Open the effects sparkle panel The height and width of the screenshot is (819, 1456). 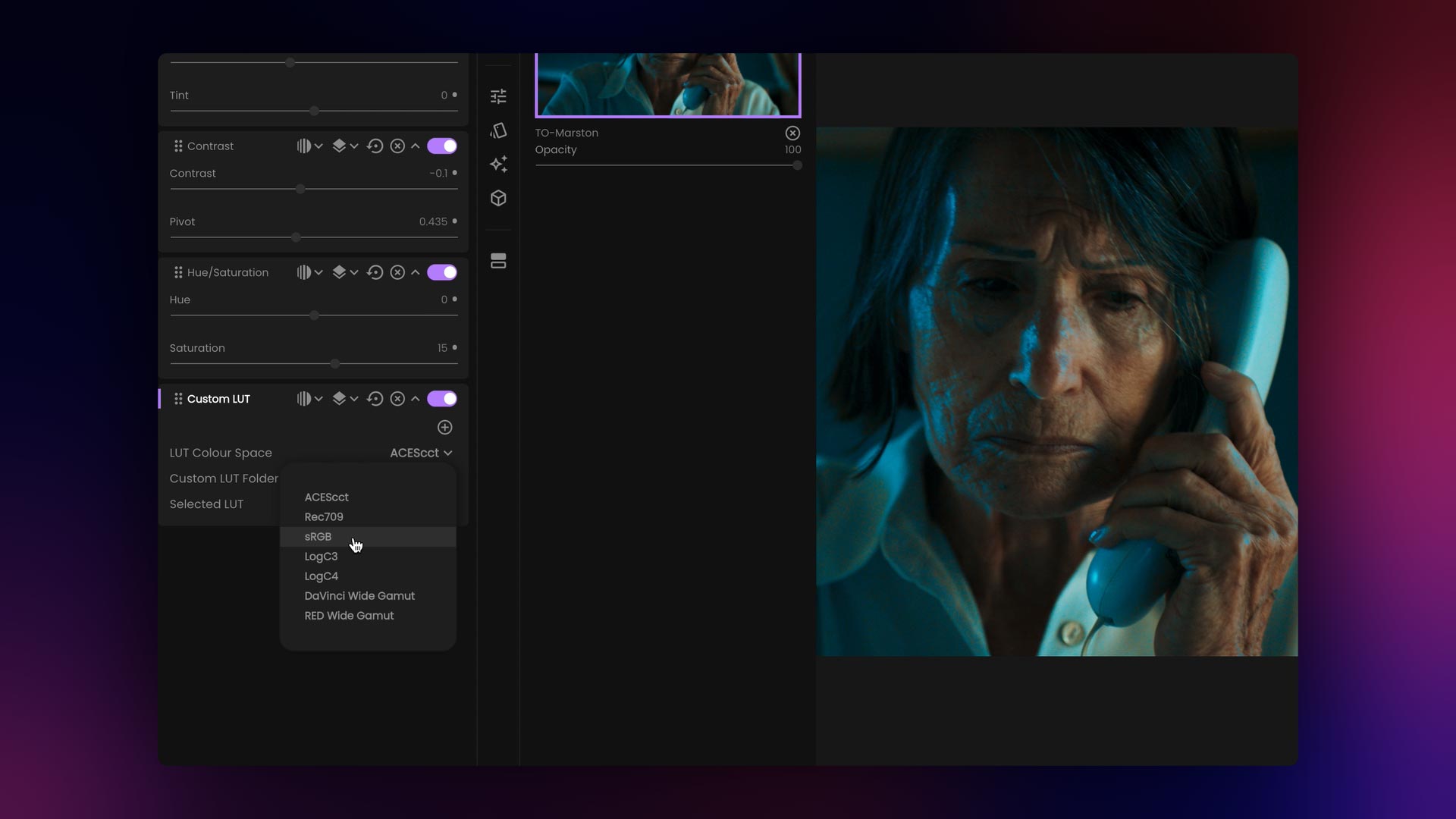point(498,164)
